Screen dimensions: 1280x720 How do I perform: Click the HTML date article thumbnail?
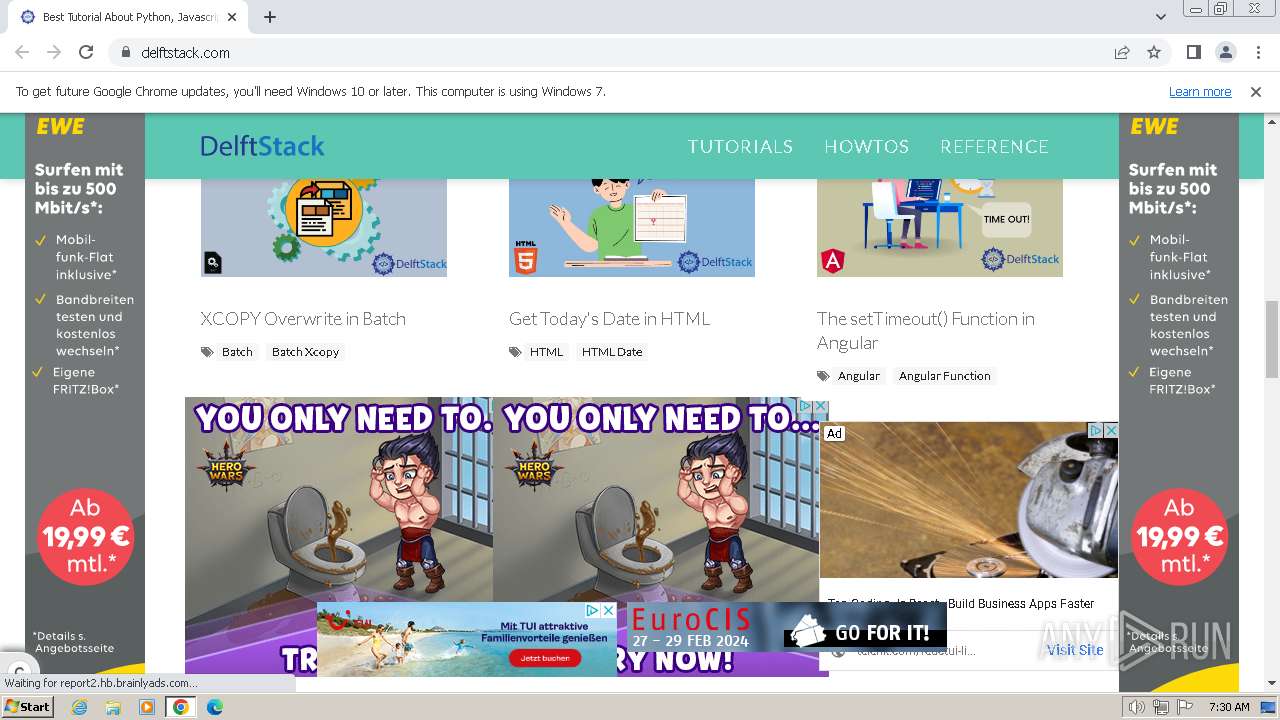click(x=631, y=228)
